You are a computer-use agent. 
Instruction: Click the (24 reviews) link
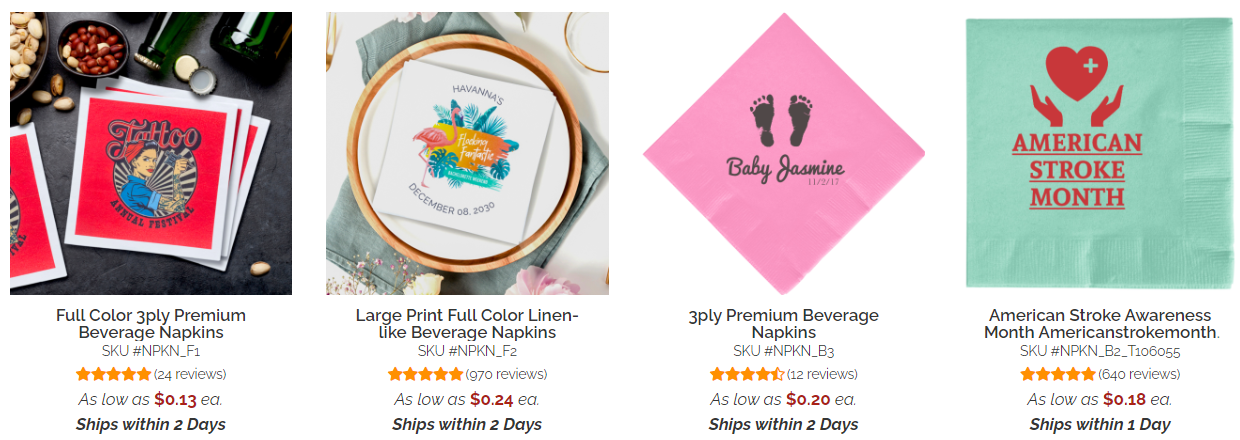pos(190,374)
